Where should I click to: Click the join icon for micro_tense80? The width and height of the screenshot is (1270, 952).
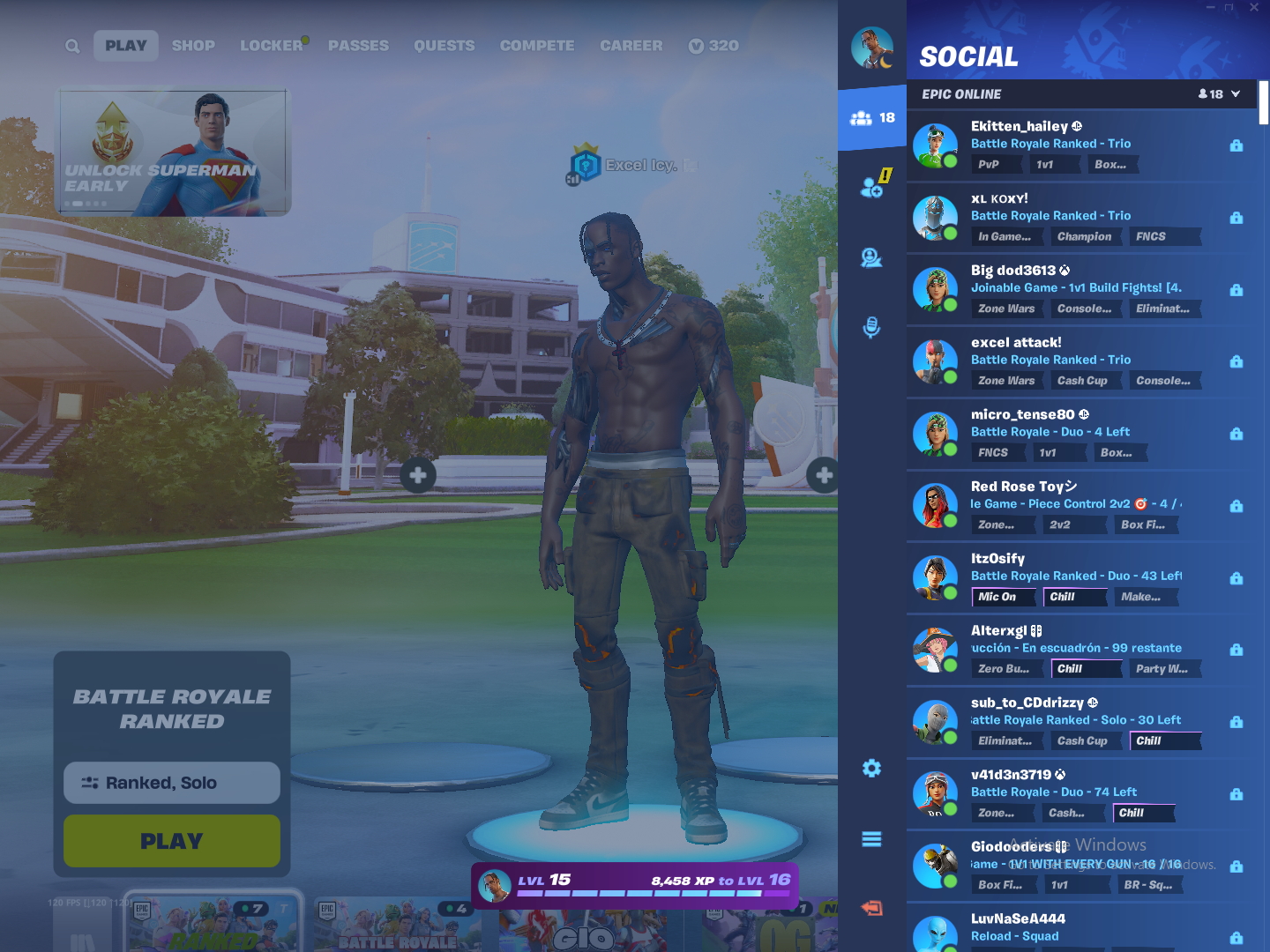1236,434
